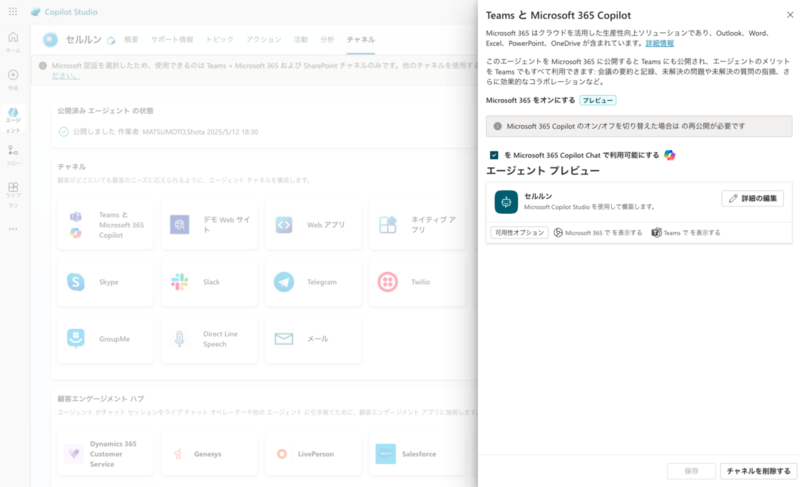Image resolution: width=800 pixels, height=487 pixels.
Task: Click Teams で を表示する link
Action: click(x=686, y=233)
